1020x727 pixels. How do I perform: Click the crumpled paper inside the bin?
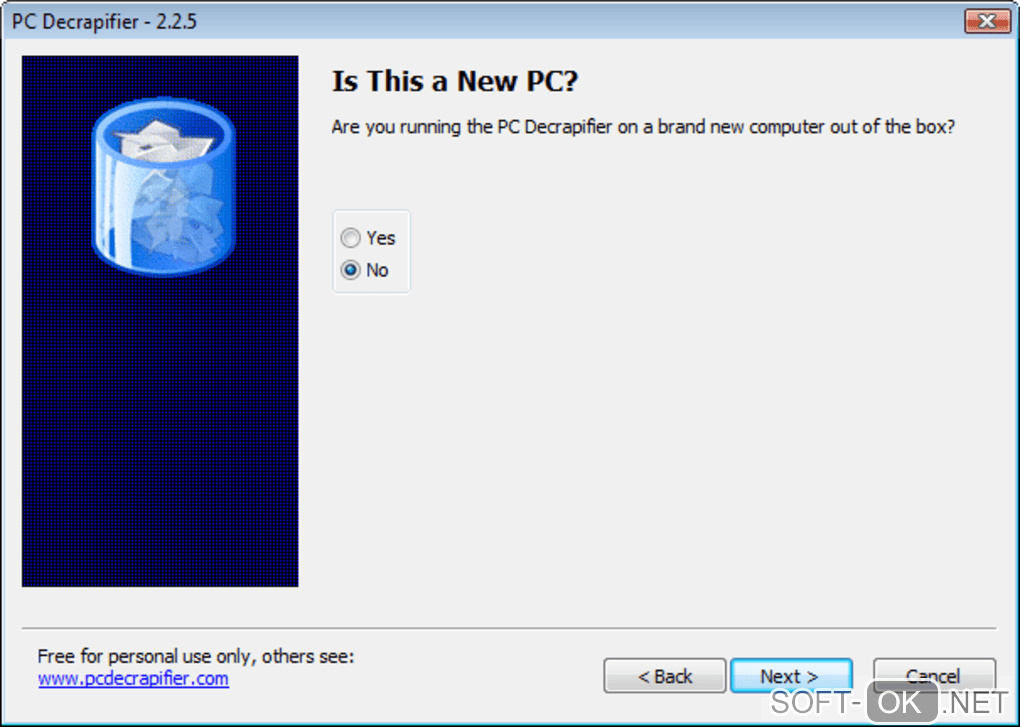[163, 140]
